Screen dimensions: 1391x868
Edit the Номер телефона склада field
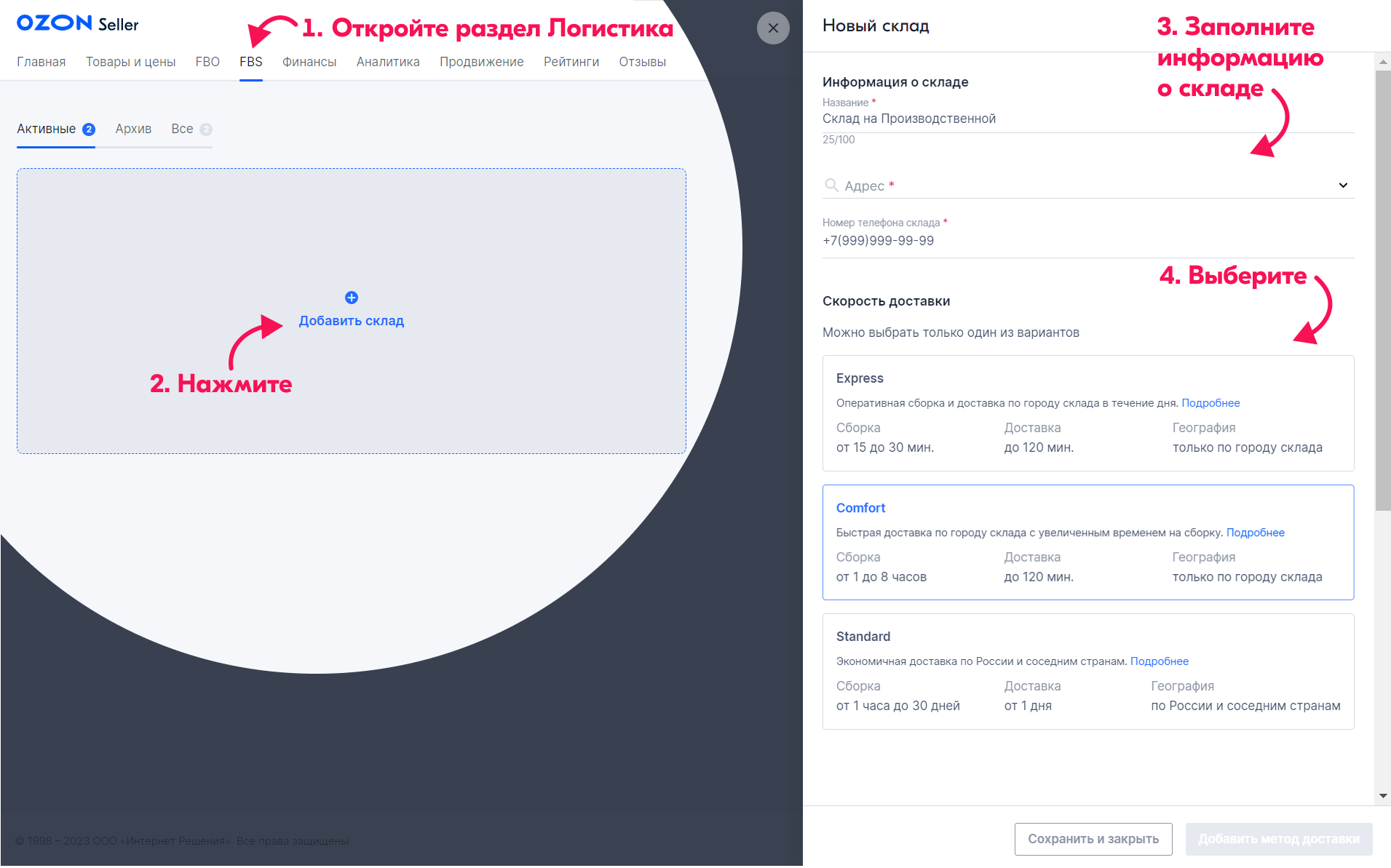1088,241
